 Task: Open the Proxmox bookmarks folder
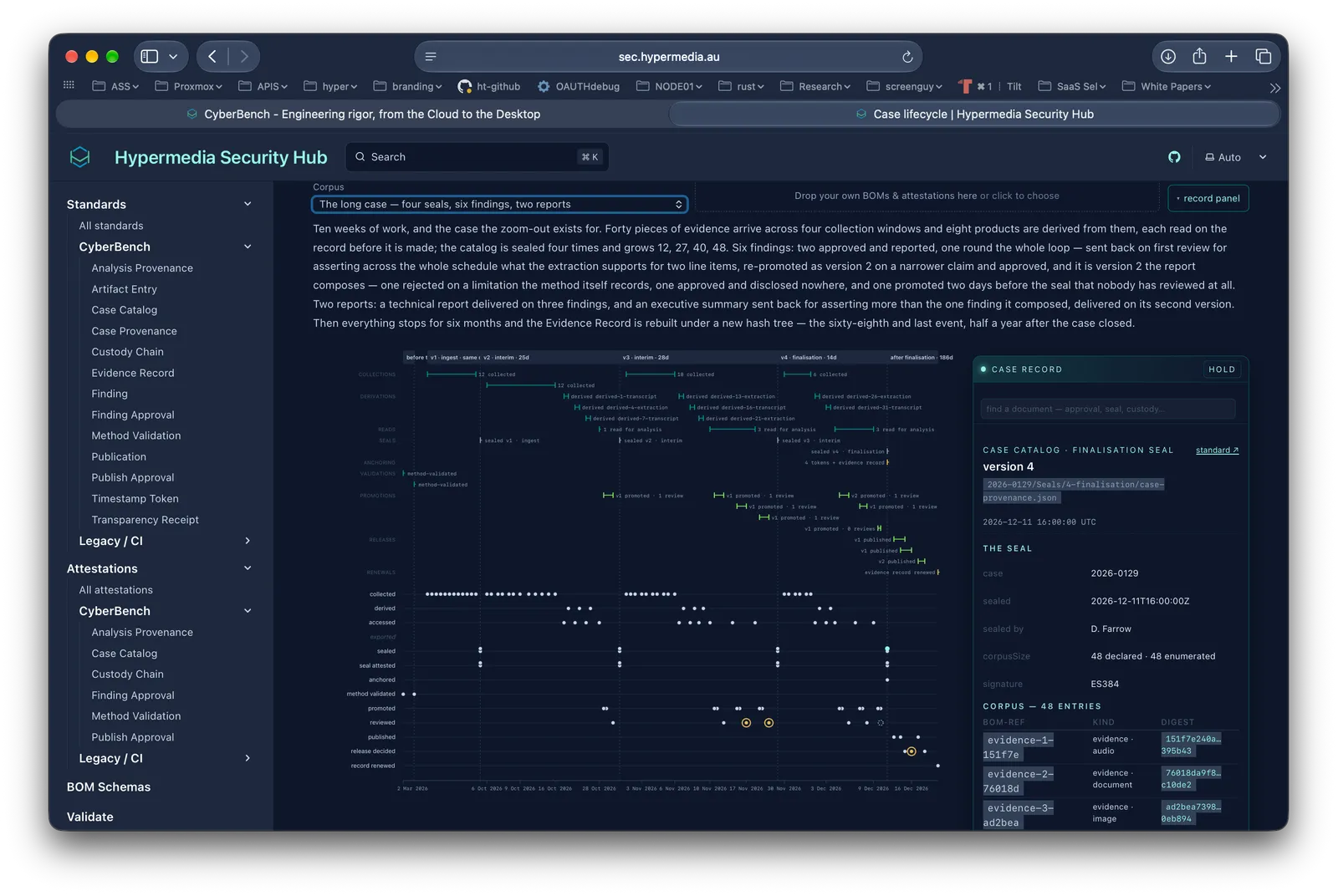point(189,86)
